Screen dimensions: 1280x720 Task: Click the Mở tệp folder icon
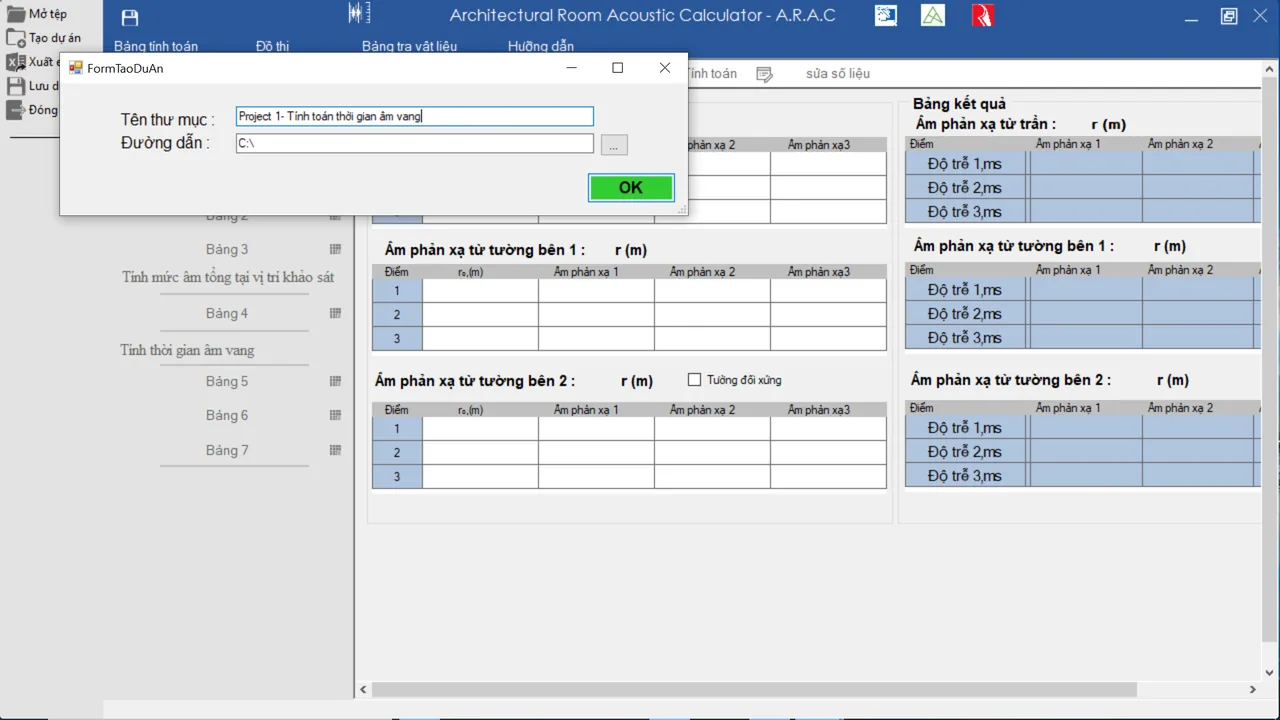tap(16, 14)
